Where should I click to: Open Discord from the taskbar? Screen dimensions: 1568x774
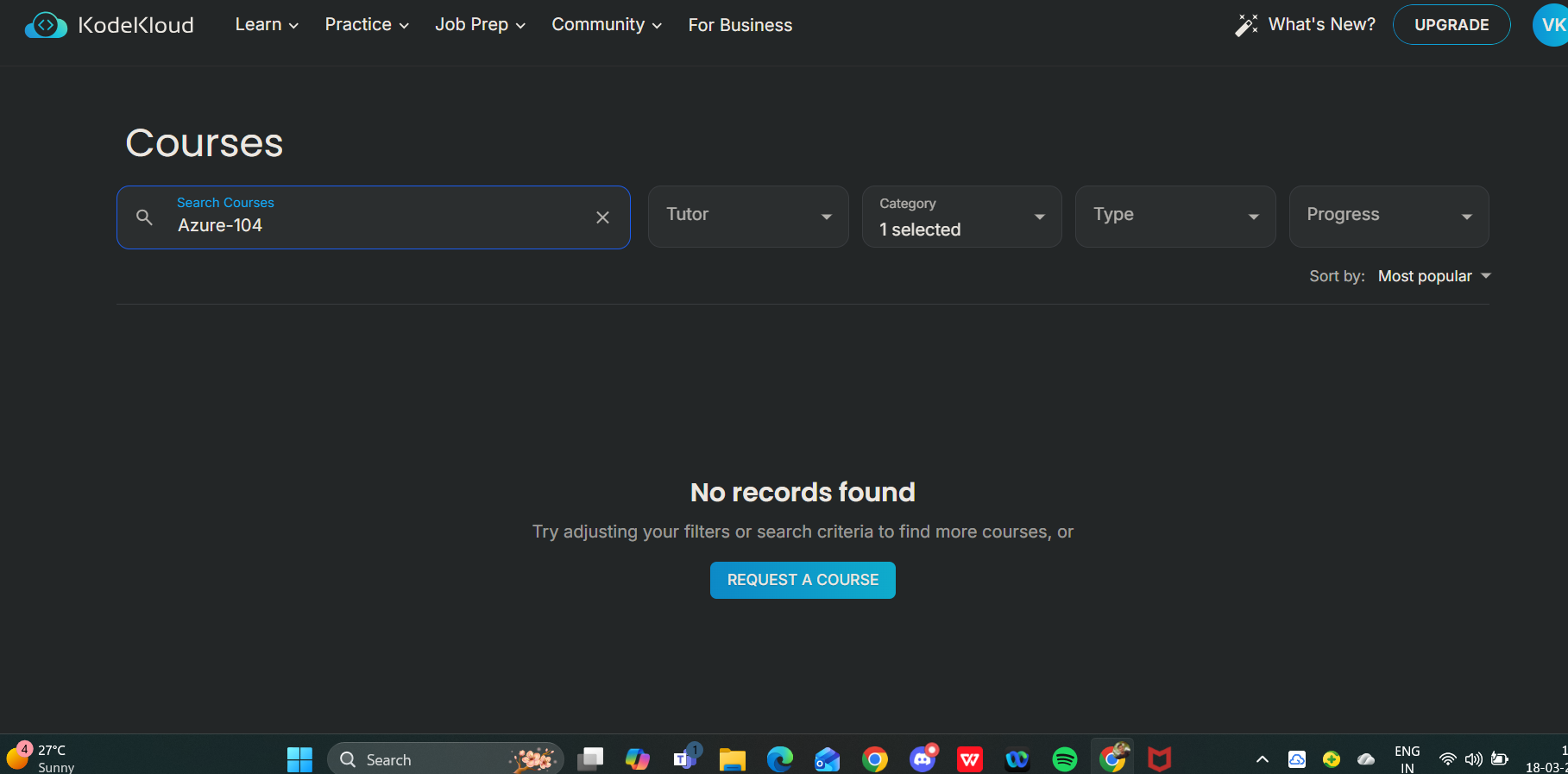pyautogui.click(x=923, y=758)
